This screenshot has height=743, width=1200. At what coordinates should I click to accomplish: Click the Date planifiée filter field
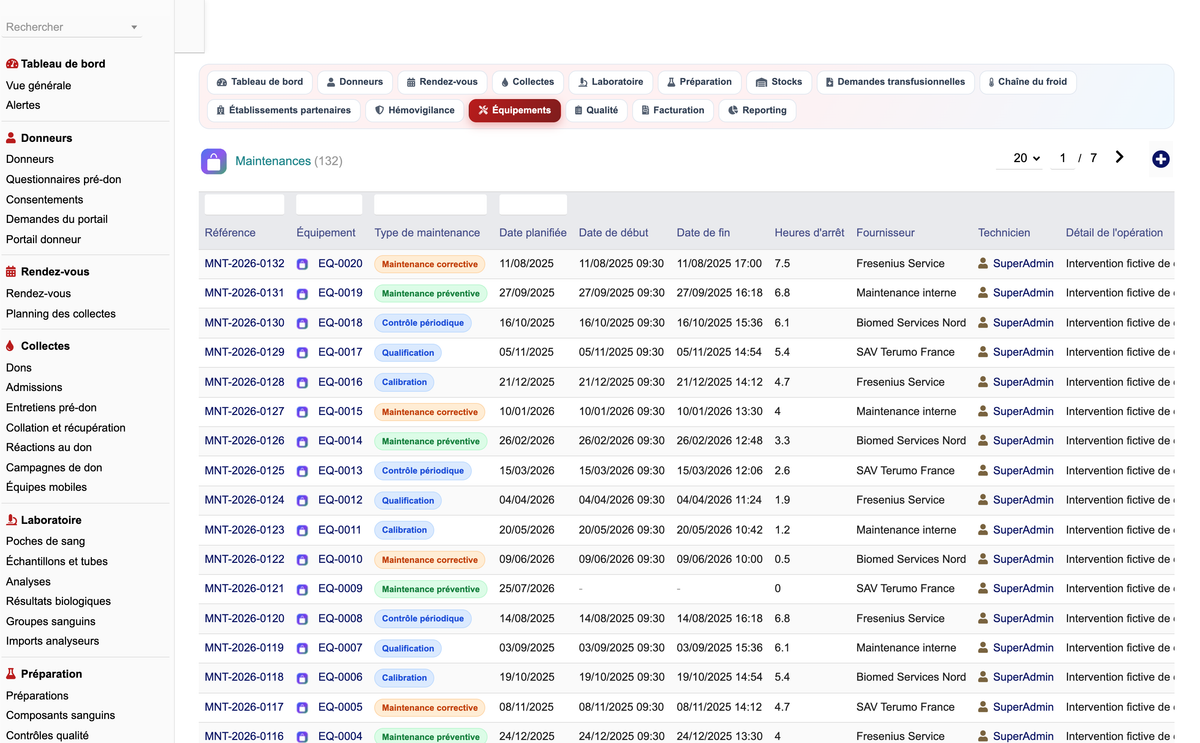point(533,204)
